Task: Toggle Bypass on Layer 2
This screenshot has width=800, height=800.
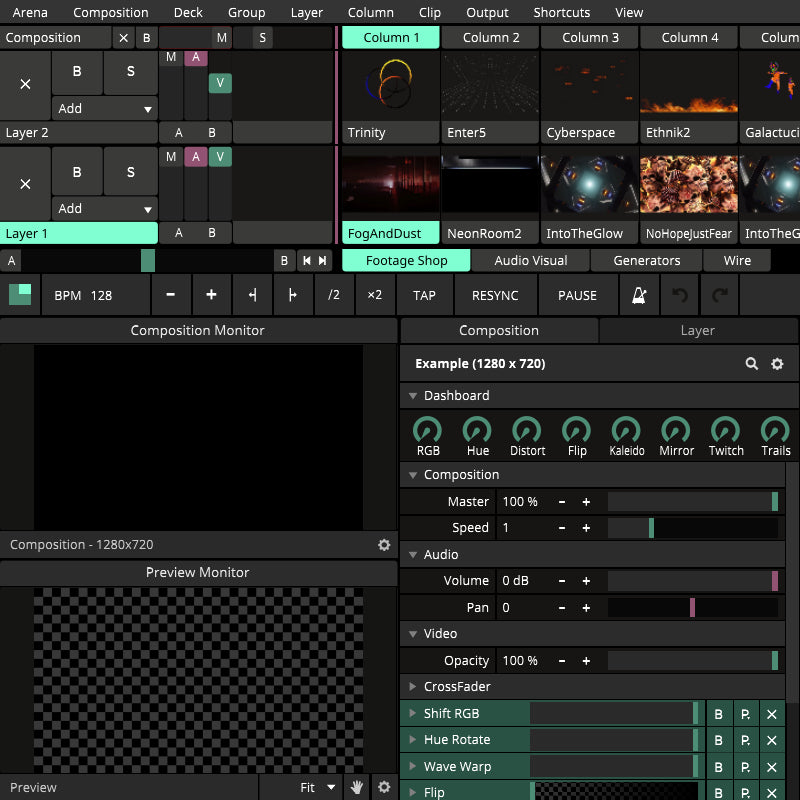Action: pyautogui.click(x=77, y=72)
